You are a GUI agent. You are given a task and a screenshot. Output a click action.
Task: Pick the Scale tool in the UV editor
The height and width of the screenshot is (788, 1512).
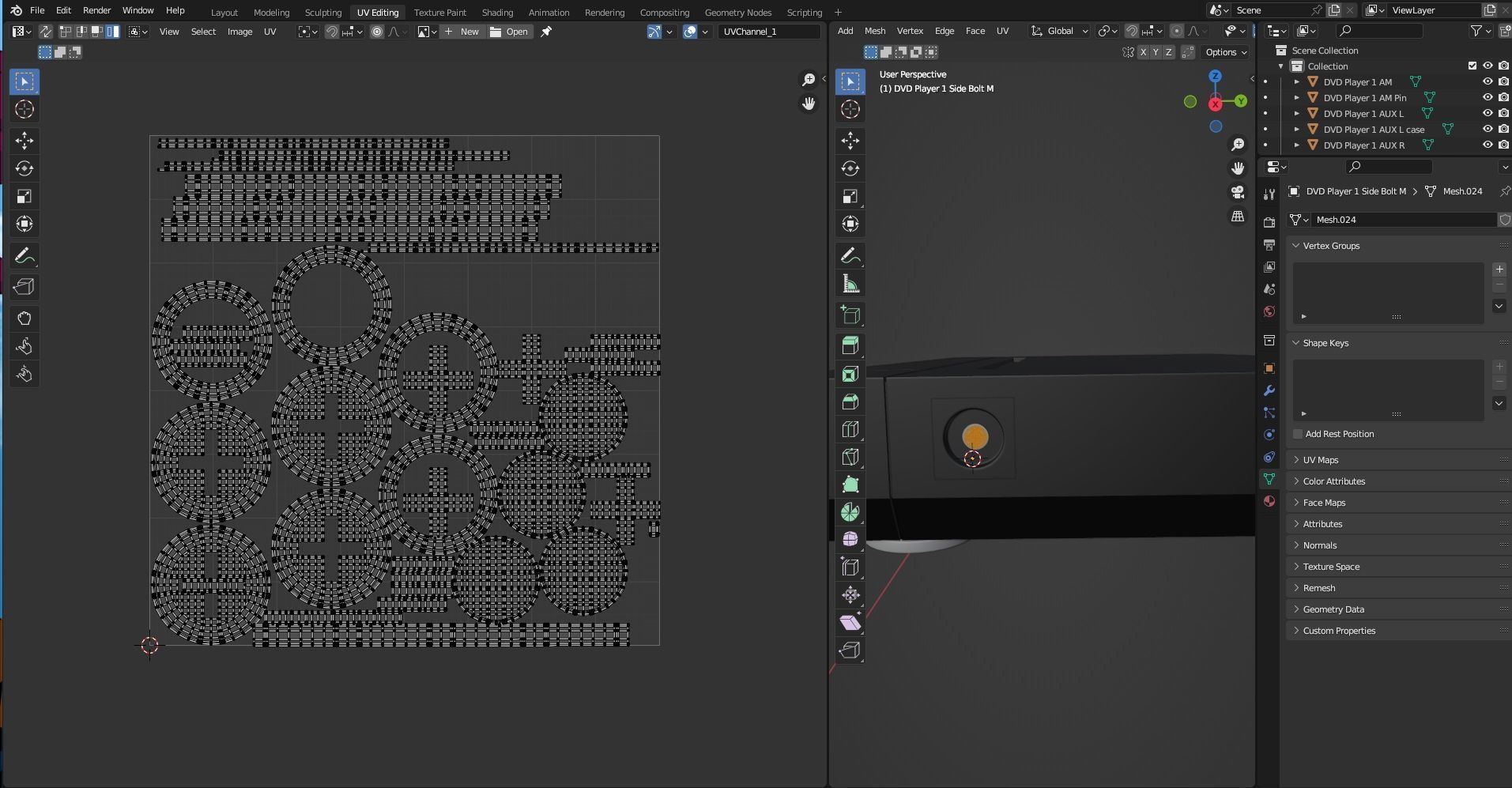[25, 196]
